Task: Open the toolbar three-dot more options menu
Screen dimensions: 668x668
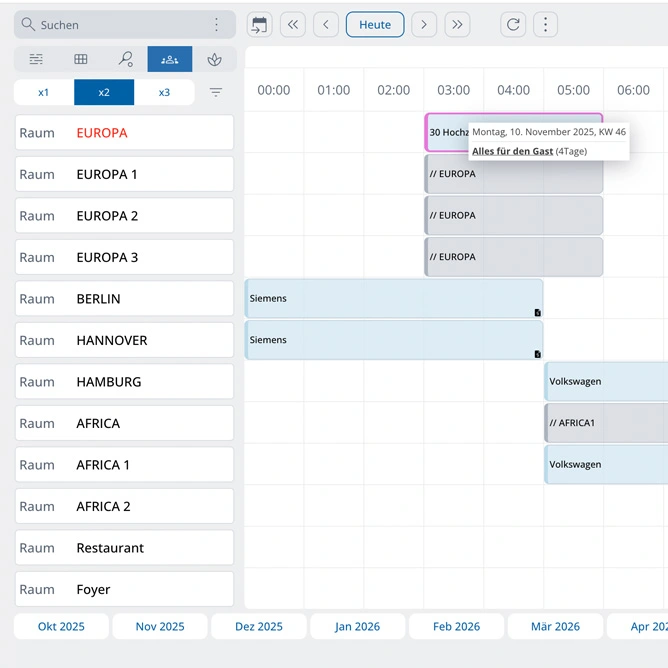Action: coord(545,25)
